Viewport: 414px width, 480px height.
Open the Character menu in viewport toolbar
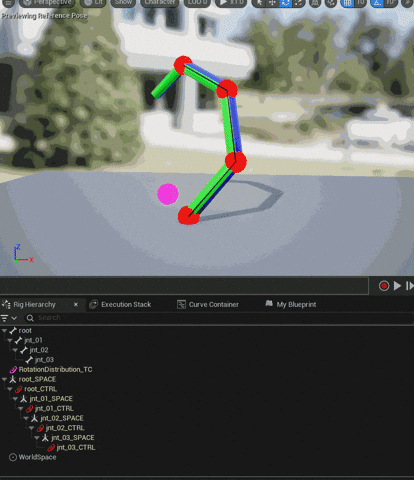tap(159, 3)
